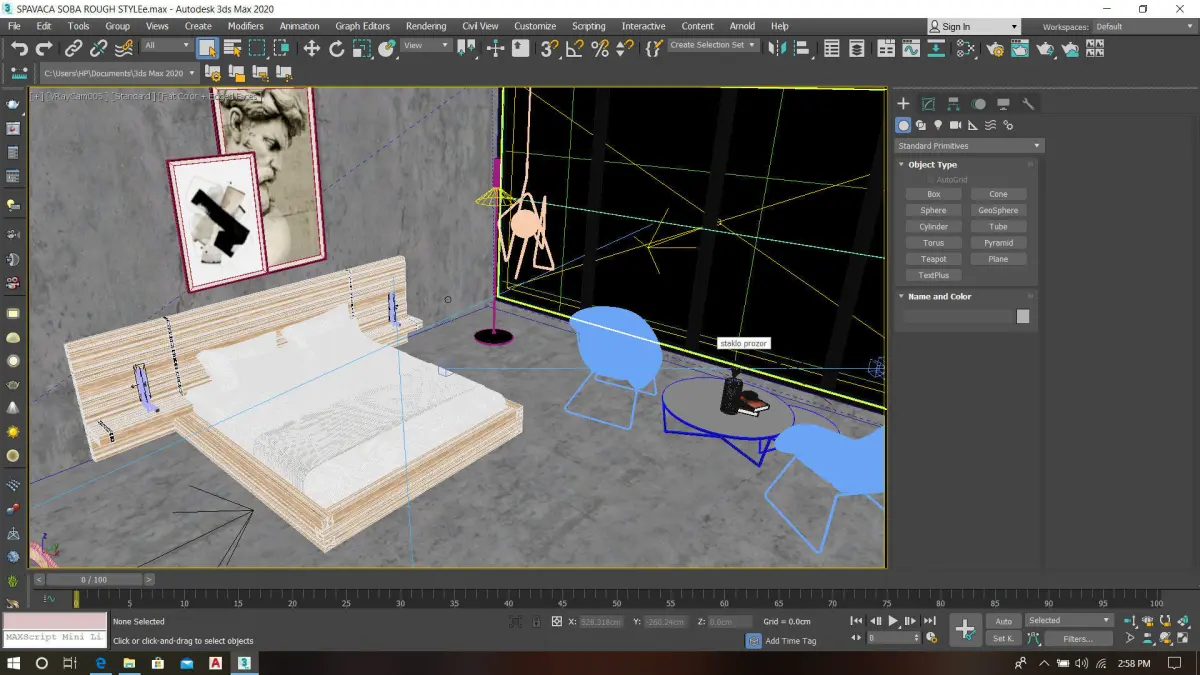Open the Workspaces Default dropdown
Screen dimensions: 1200x675
(1144, 27)
